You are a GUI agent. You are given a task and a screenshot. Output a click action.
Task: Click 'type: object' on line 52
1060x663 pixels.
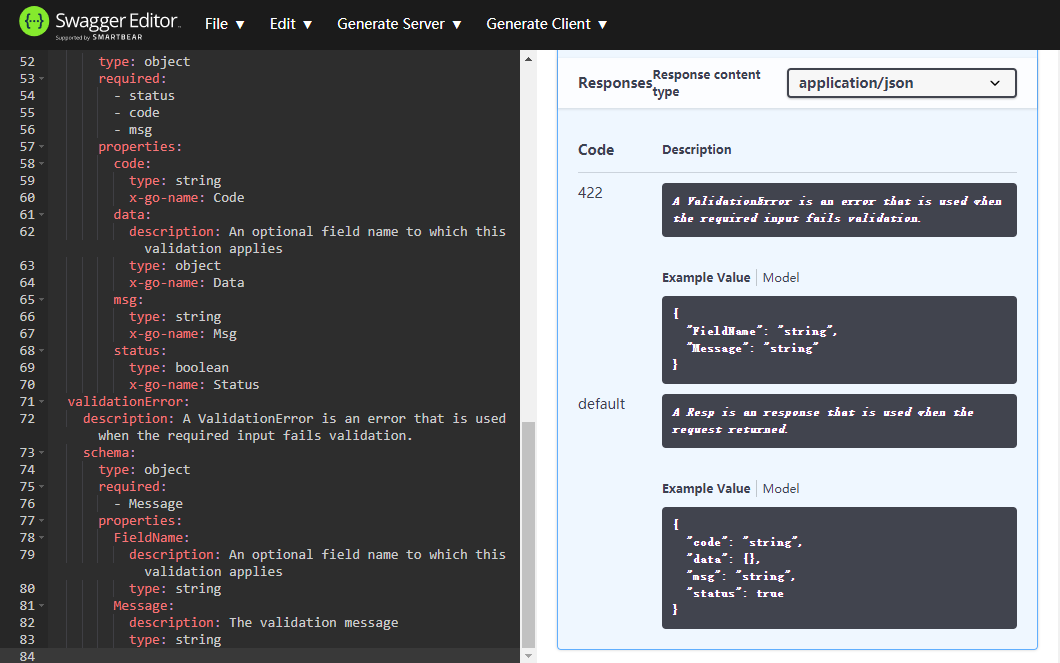tap(144, 62)
